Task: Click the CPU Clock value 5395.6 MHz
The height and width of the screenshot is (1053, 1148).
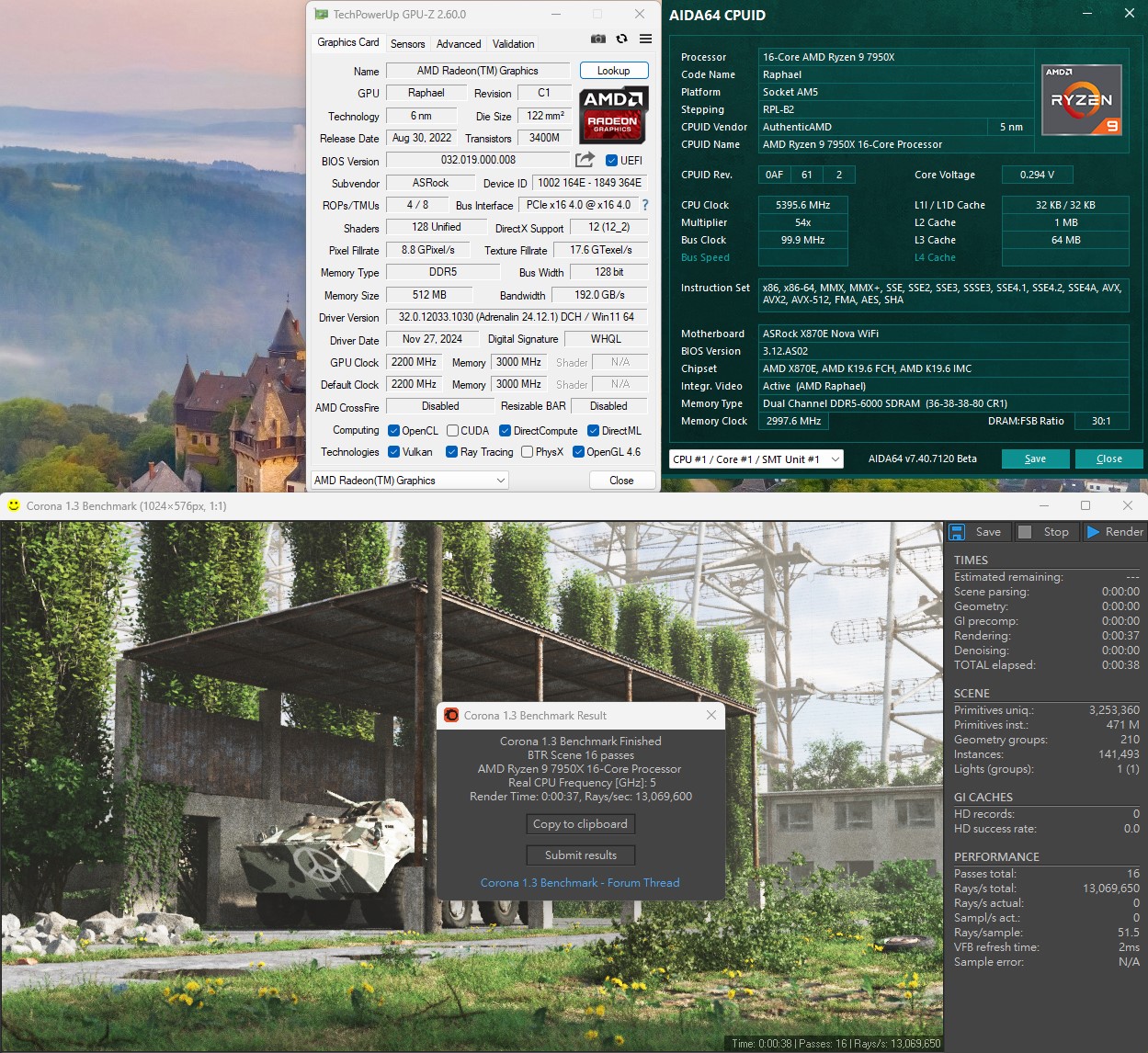Action: 802,205
